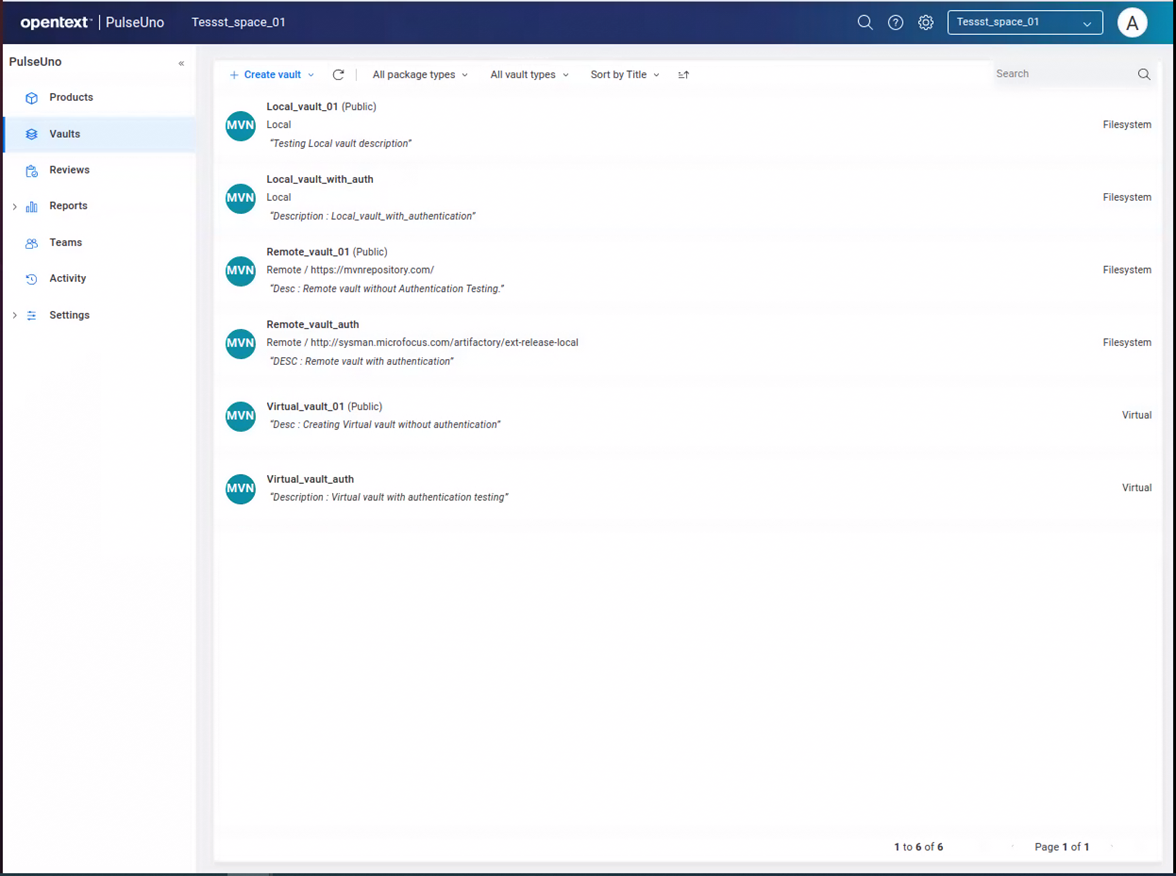This screenshot has width=1176, height=876.
Task: Open the Tessst_space_01 space selector dropdown
Action: coord(1024,22)
